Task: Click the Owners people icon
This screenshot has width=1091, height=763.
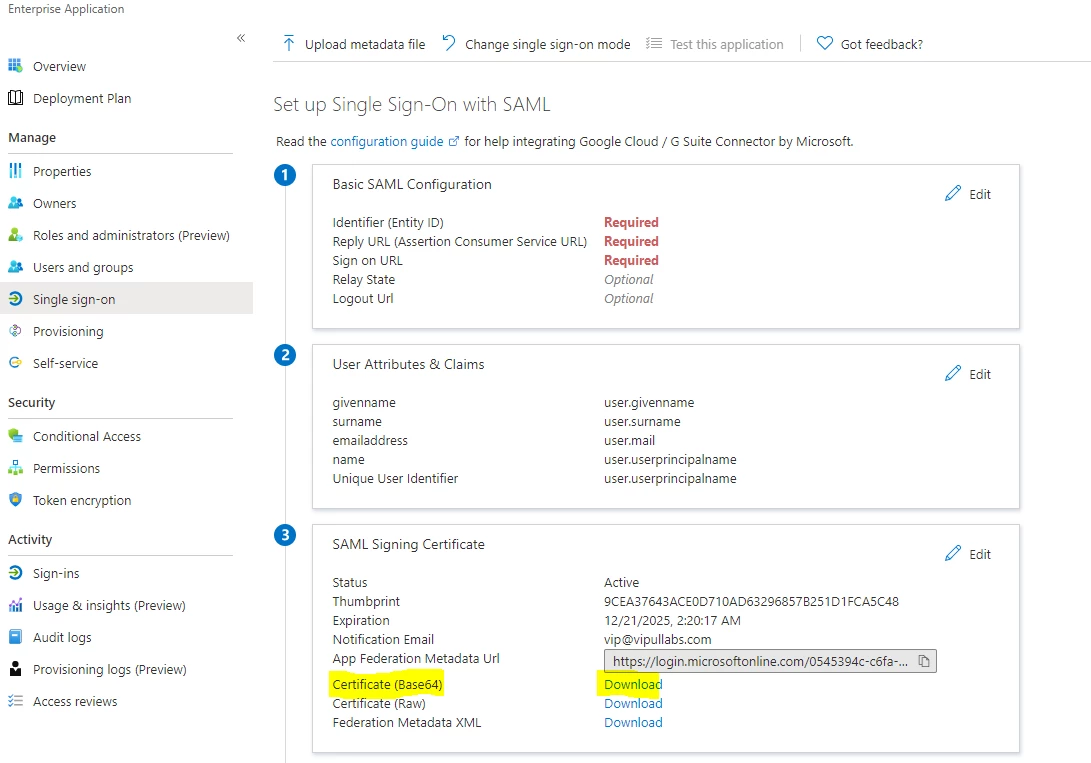Action: [x=15, y=203]
